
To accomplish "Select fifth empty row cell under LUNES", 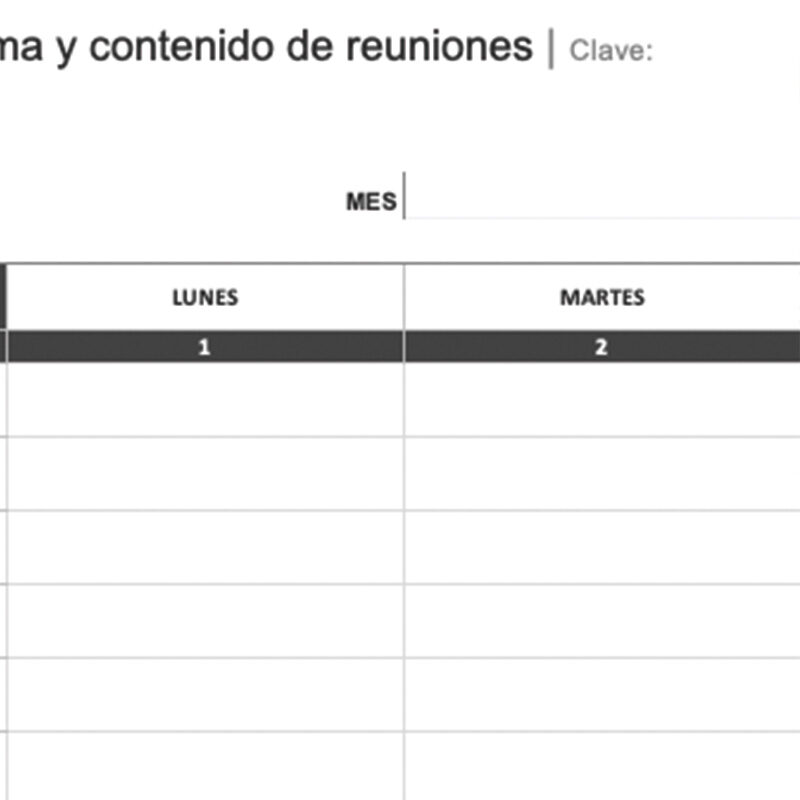I will click(205, 695).
